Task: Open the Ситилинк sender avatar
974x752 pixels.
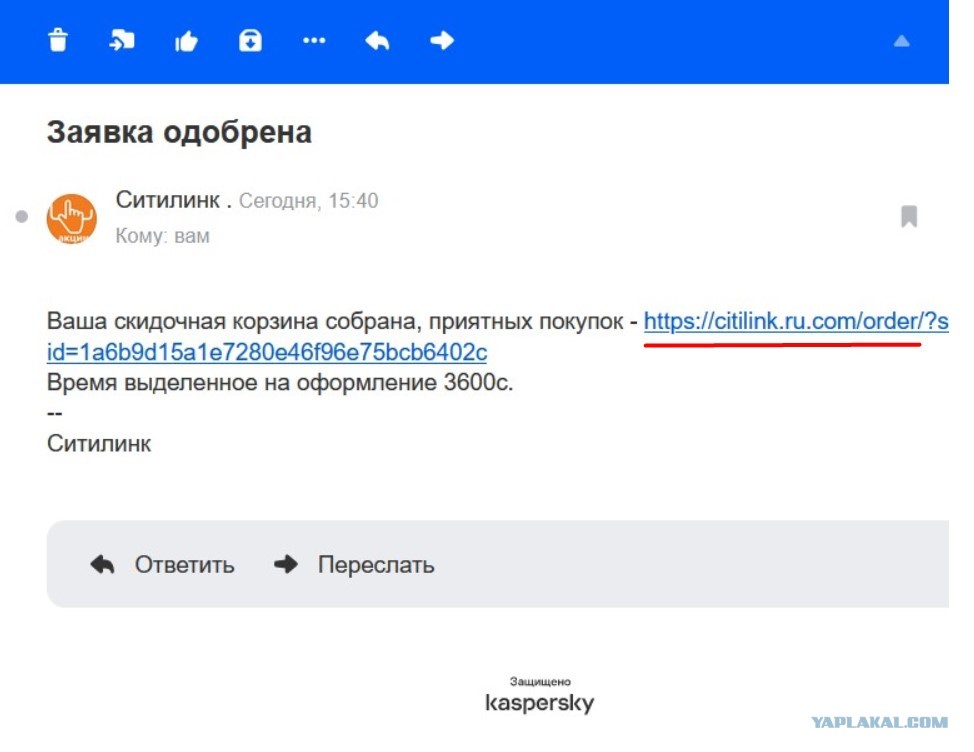Action: click(71, 219)
